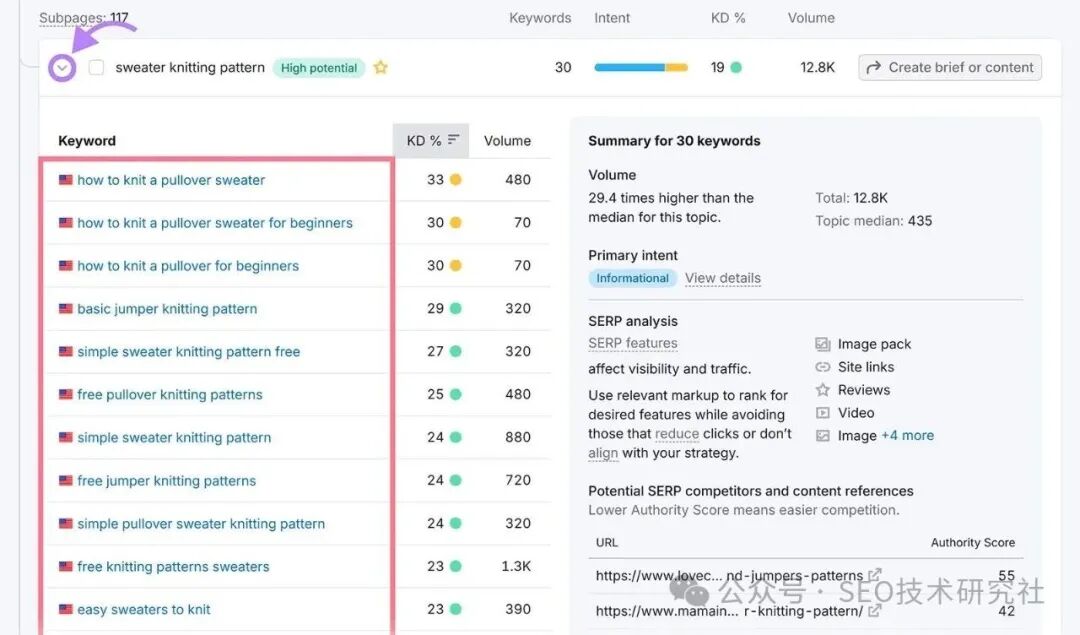Click the SERP features link
This screenshot has width=1080, height=635.
(632, 343)
